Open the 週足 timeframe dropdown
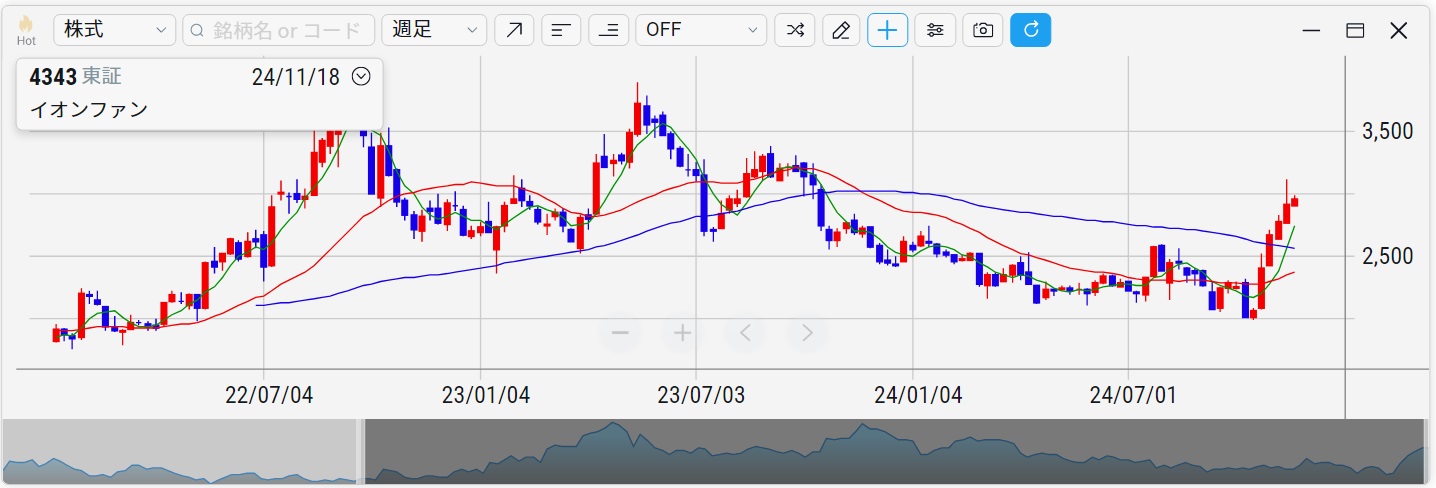 point(434,30)
